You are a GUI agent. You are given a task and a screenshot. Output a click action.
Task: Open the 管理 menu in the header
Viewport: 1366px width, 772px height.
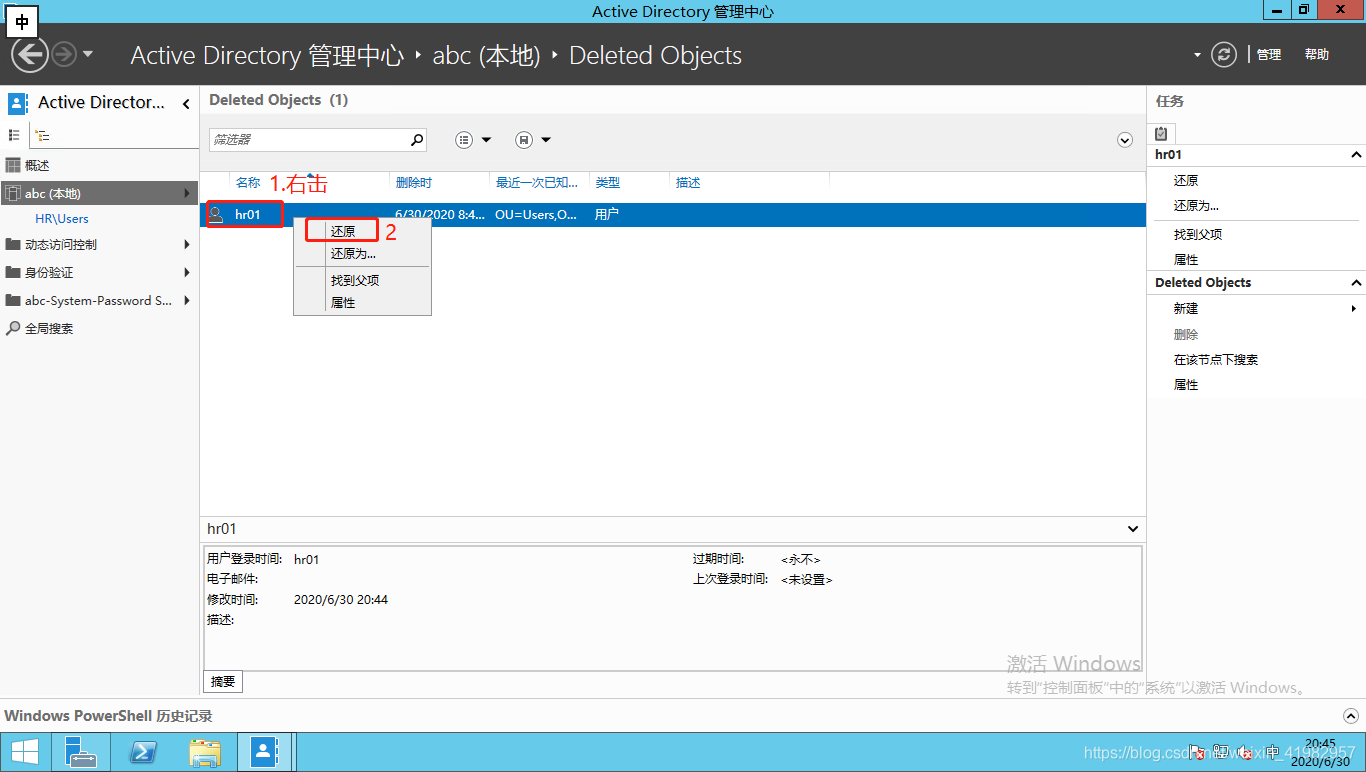tap(1269, 55)
